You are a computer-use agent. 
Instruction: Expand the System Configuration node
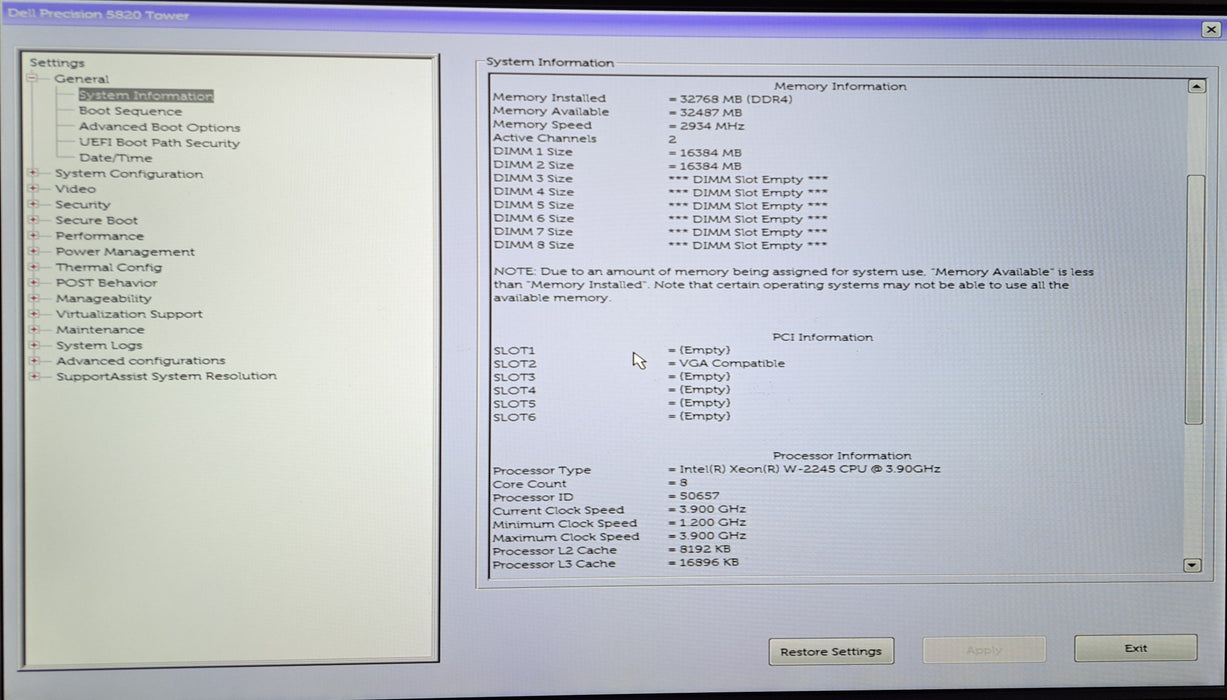(33, 174)
